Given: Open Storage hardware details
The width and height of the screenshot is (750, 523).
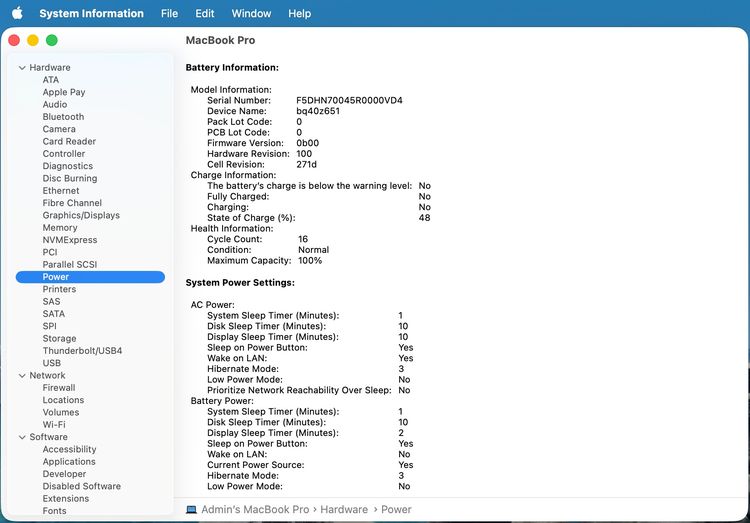Looking at the screenshot, I should (59, 339).
